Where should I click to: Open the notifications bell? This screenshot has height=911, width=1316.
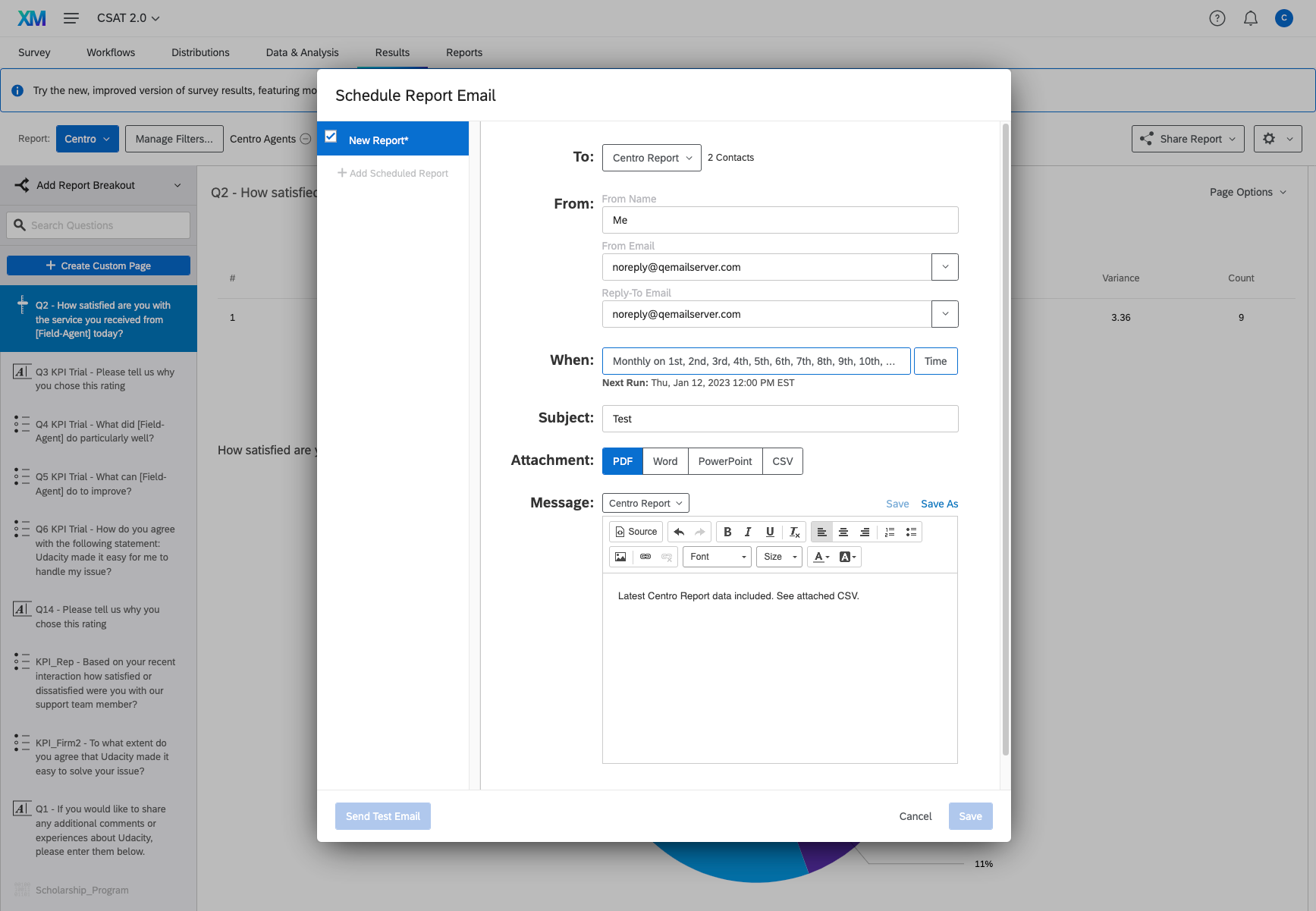coord(1251,18)
